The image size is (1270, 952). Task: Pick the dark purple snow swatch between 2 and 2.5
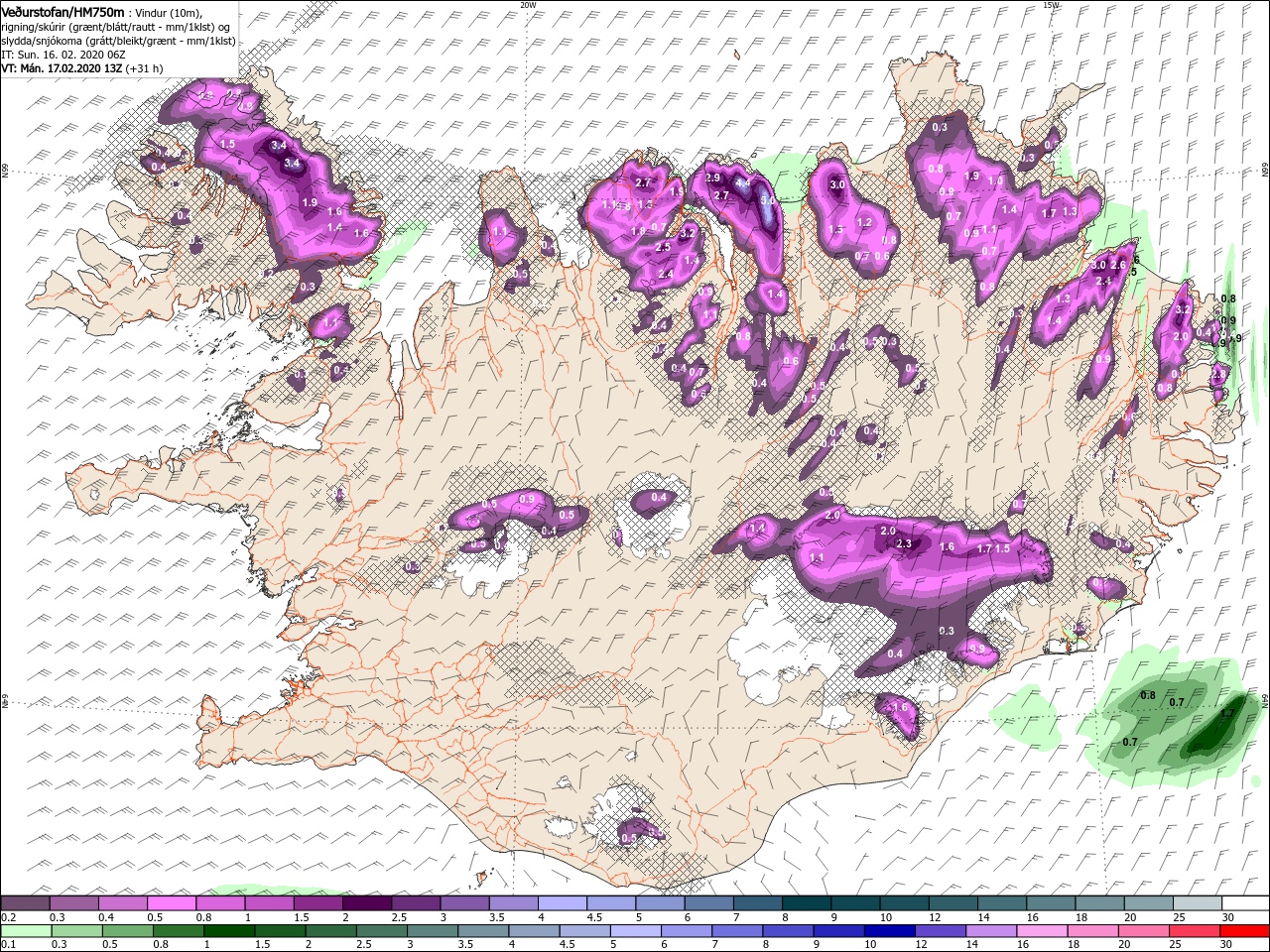366,903
